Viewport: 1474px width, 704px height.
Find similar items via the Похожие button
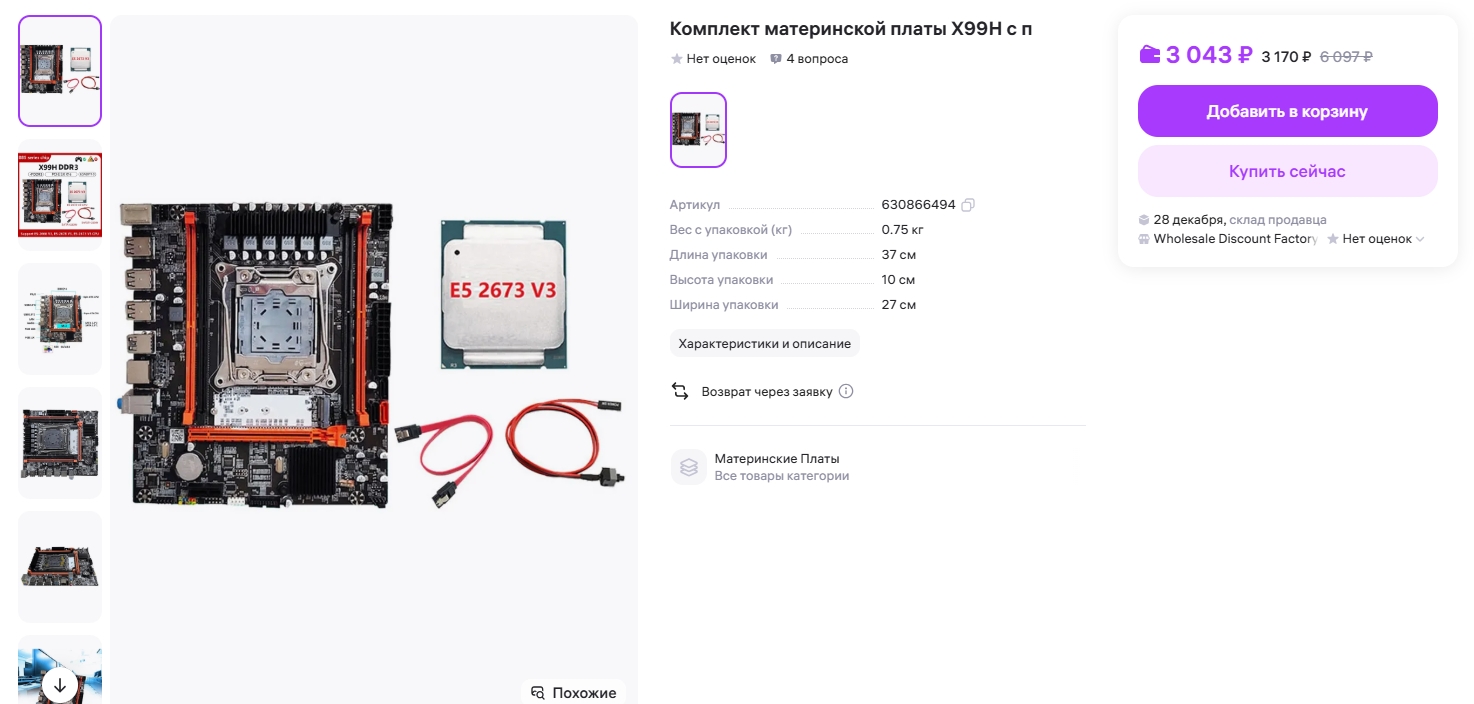pyautogui.click(x=574, y=692)
